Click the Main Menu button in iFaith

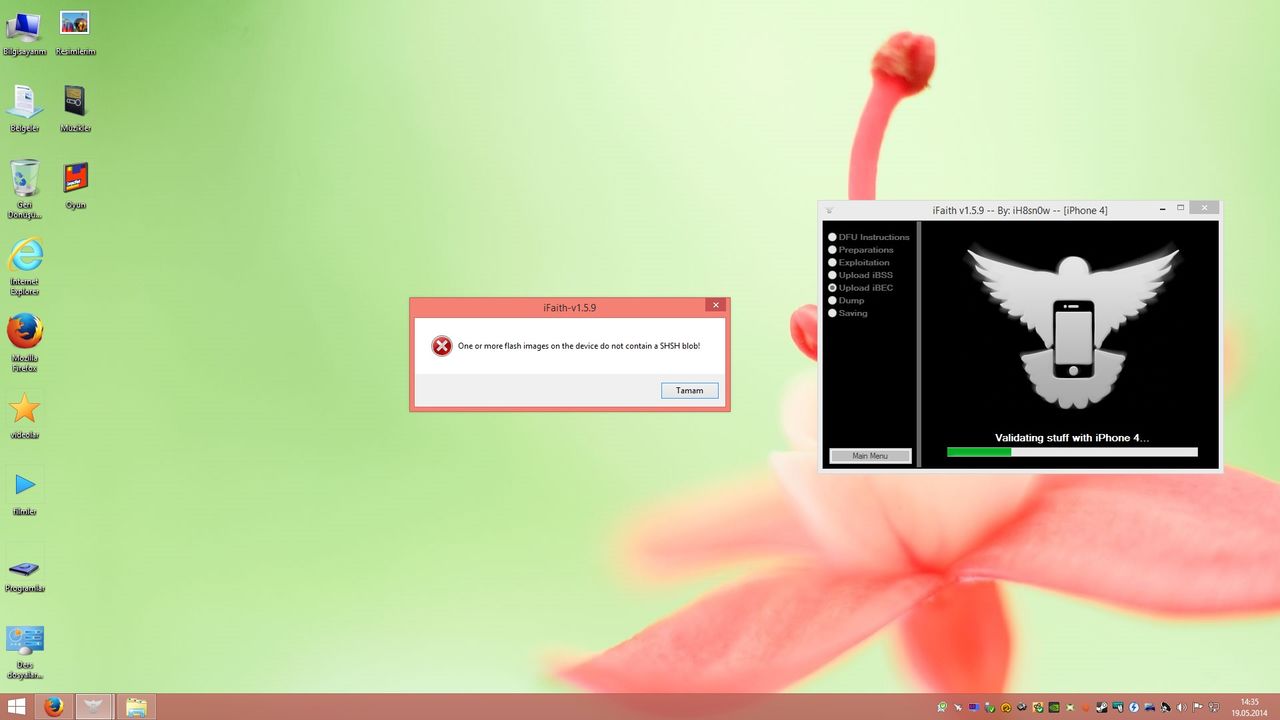pos(870,456)
